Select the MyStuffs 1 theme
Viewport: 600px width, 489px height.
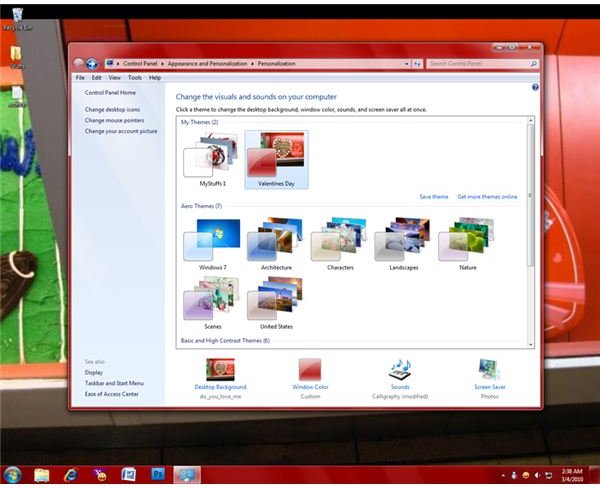212,160
